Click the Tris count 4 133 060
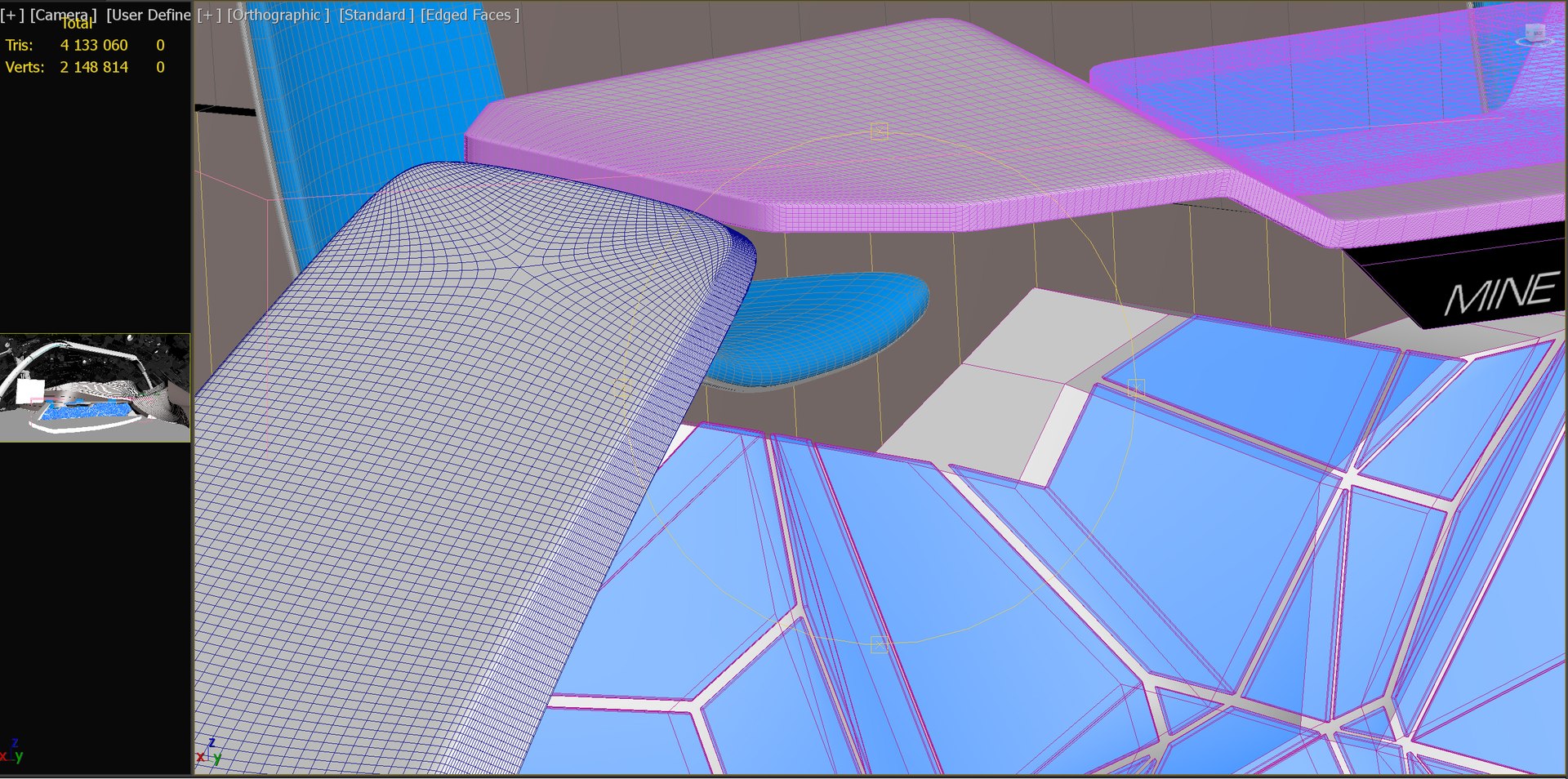Screen dimensions: 1568x779 [94, 45]
